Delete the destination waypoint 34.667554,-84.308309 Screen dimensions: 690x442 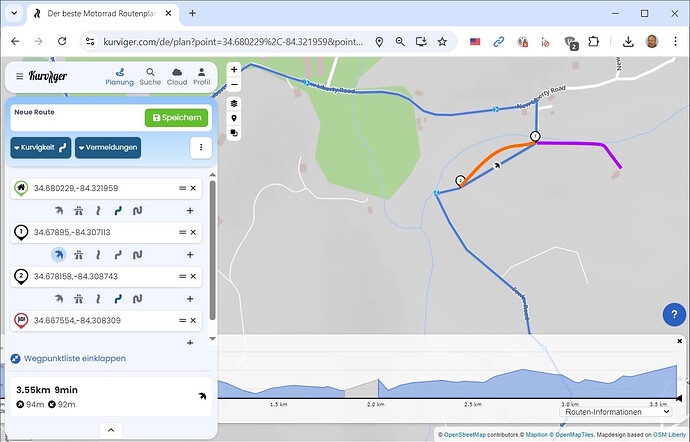point(194,320)
